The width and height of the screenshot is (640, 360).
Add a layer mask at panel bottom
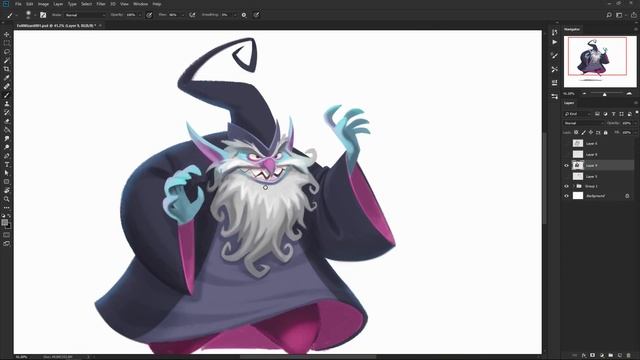(x=592, y=355)
